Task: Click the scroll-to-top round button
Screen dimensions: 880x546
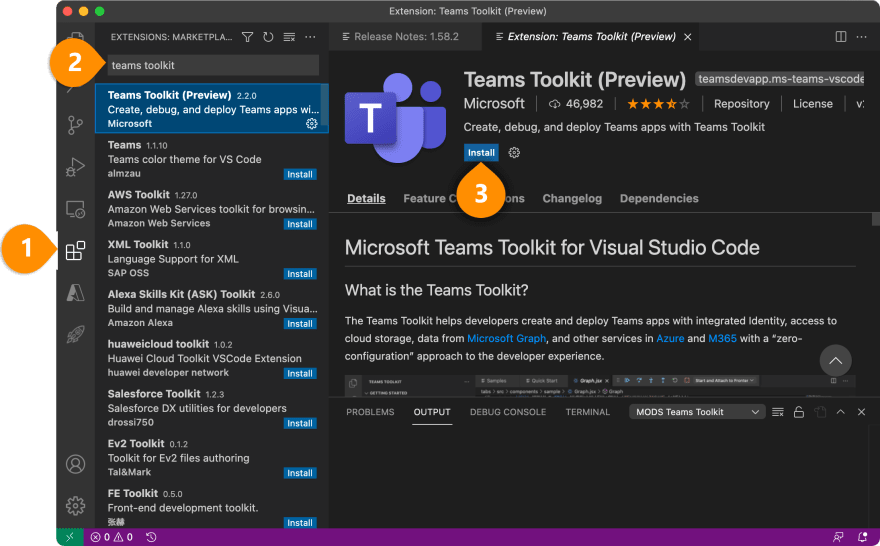Action: (836, 361)
